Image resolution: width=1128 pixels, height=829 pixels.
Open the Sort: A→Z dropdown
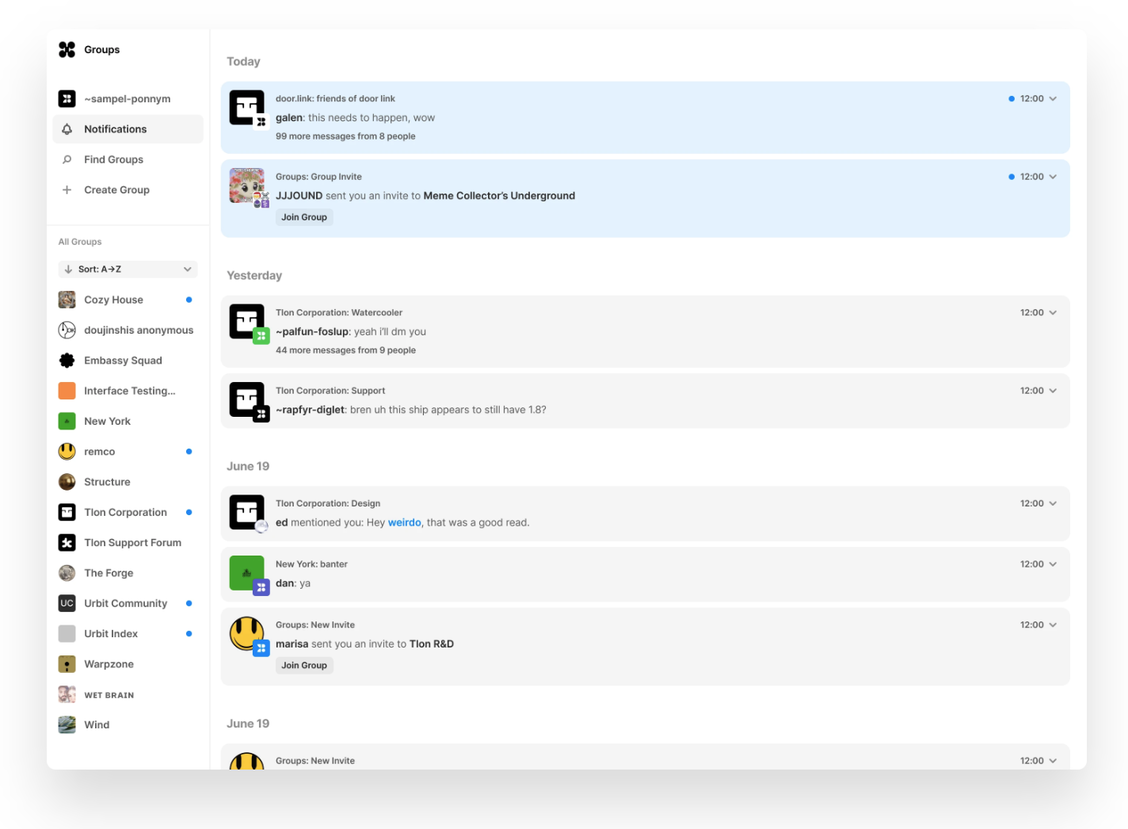pyautogui.click(x=127, y=269)
